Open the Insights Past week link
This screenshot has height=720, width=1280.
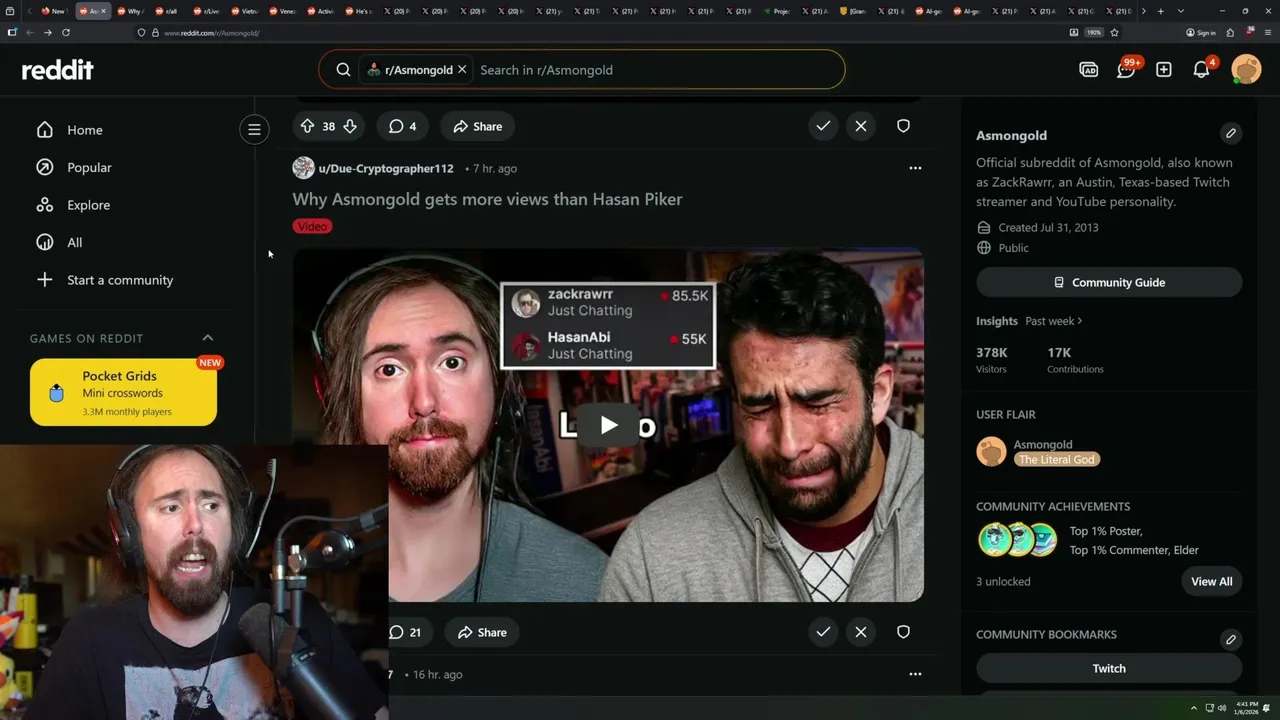(x=1054, y=321)
